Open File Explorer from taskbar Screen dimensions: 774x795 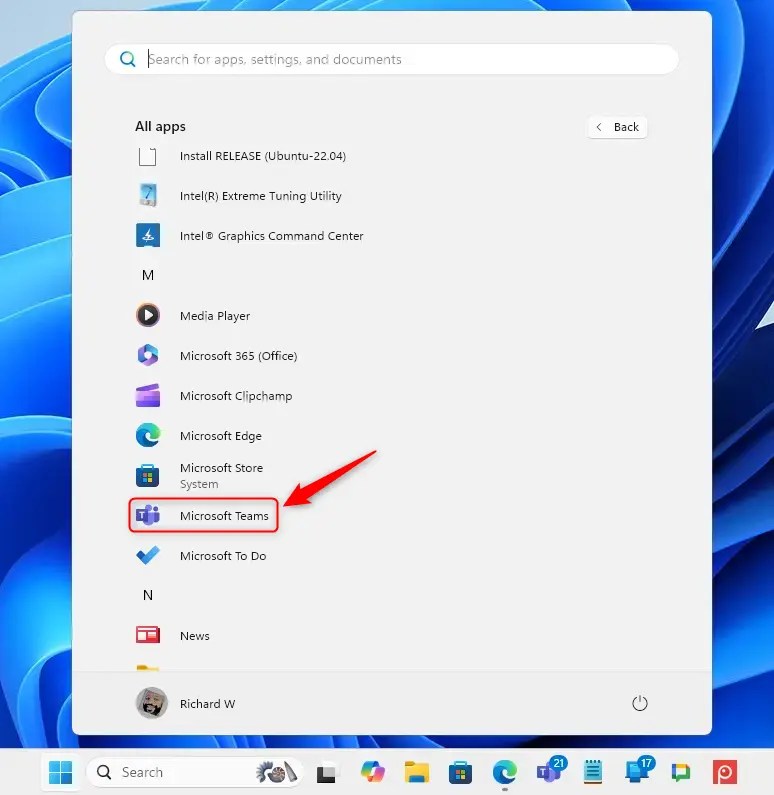[417, 772]
